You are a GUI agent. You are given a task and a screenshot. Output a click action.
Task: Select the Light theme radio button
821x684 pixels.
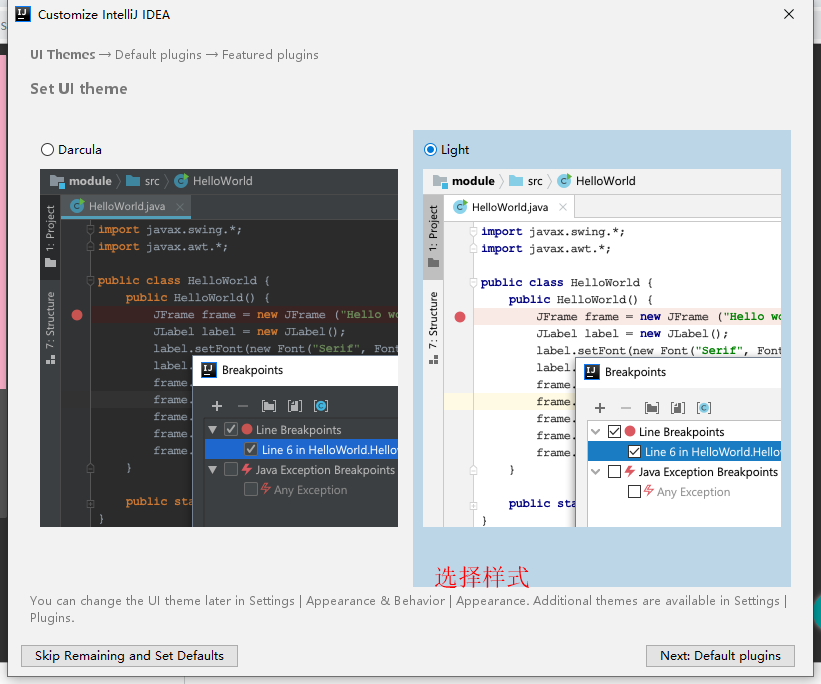(x=430, y=150)
